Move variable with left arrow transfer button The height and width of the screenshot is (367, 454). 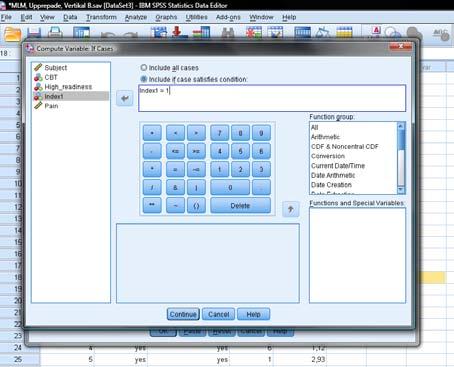coord(125,98)
